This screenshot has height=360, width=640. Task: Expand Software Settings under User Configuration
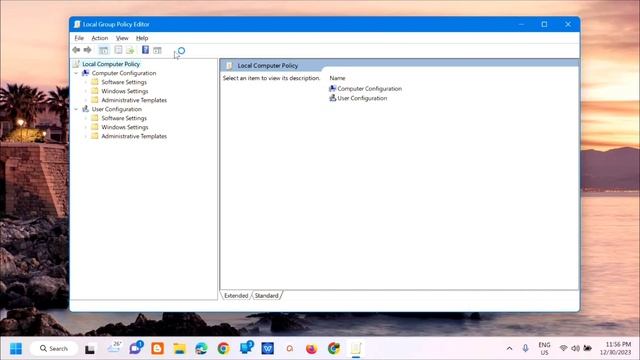(86, 118)
